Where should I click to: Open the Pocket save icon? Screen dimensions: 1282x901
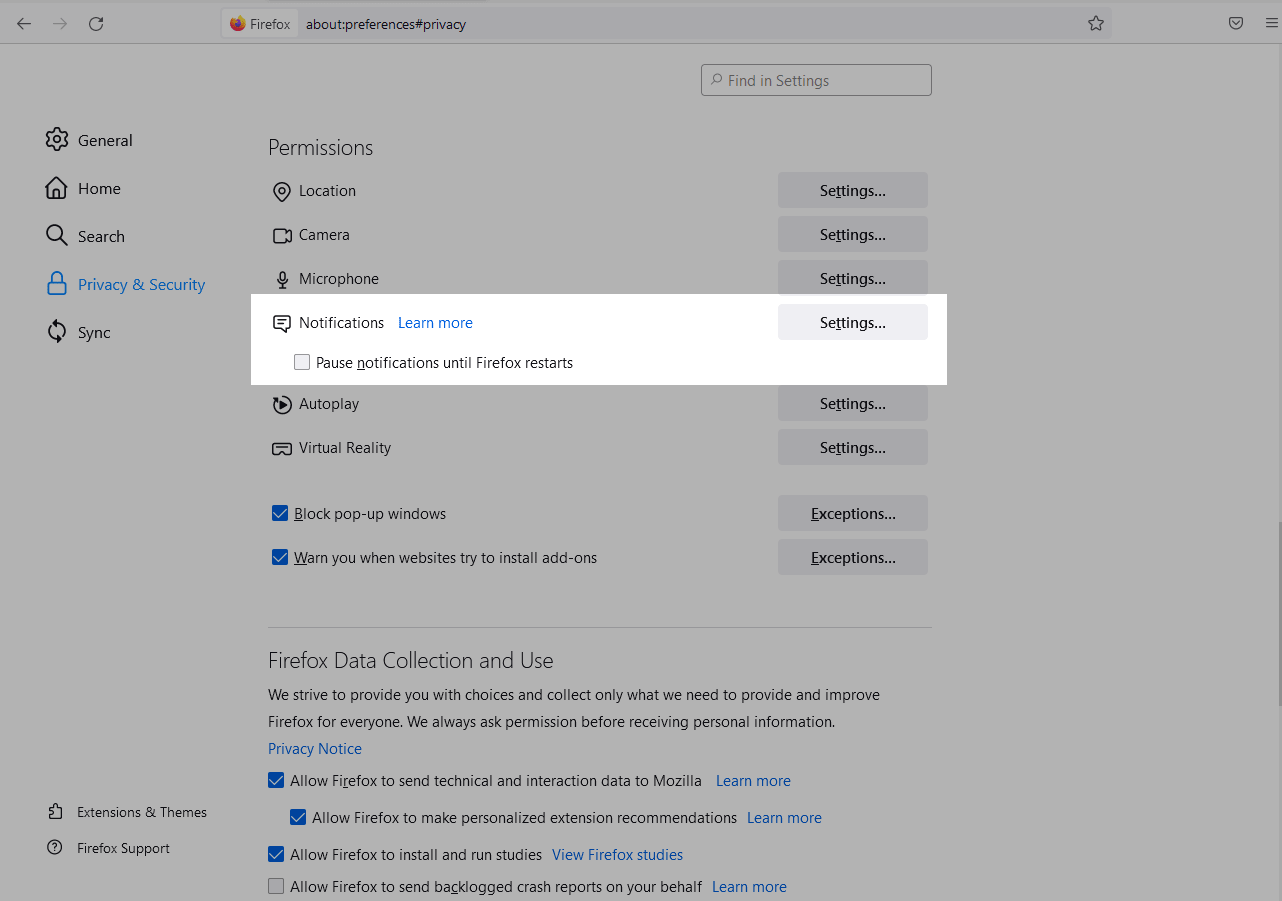[1236, 24]
